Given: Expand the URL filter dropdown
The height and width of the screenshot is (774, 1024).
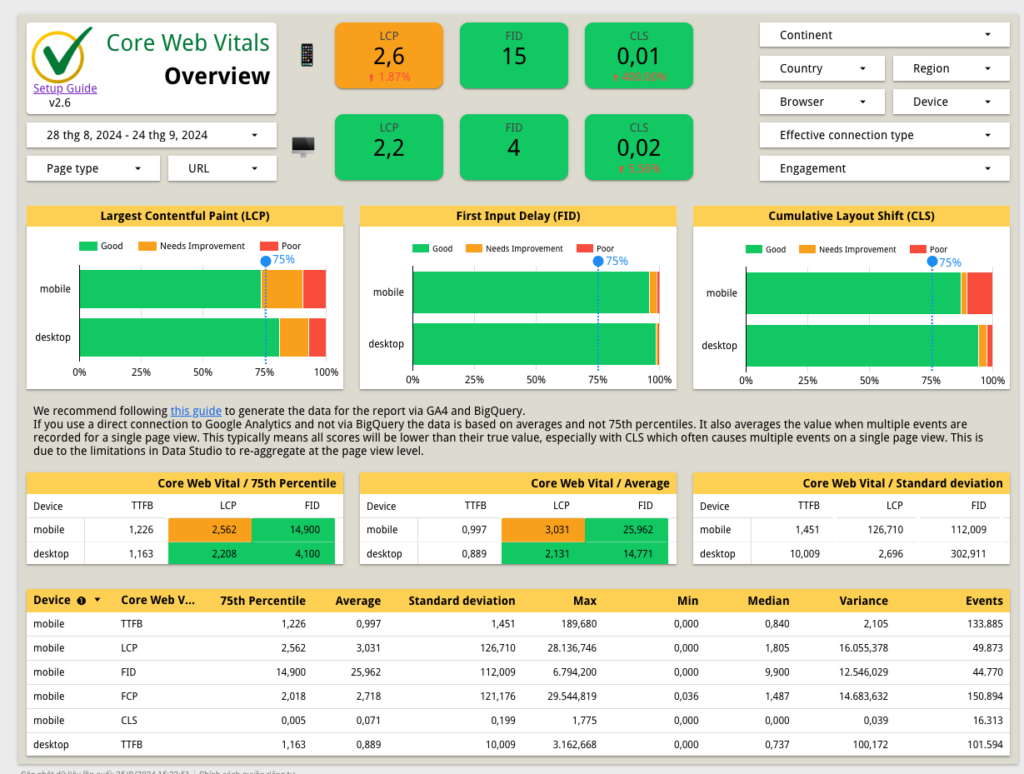Looking at the screenshot, I should click(223, 169).
